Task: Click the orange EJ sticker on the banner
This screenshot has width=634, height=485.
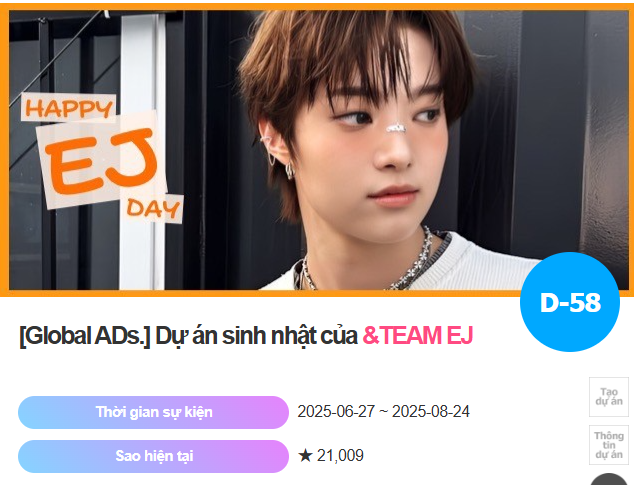Action: click(x=101, y=161)
